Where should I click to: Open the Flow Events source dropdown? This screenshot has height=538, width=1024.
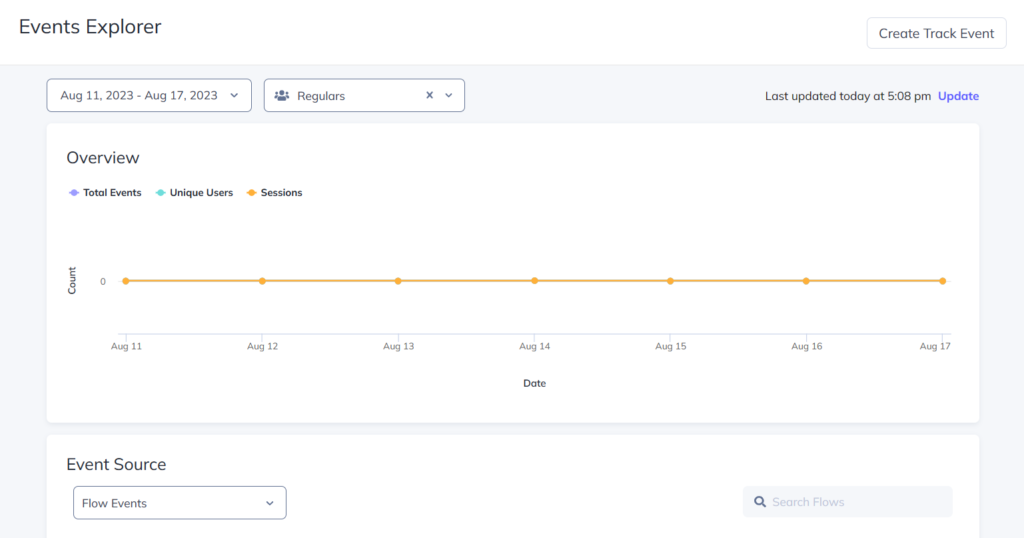[180, 503]
